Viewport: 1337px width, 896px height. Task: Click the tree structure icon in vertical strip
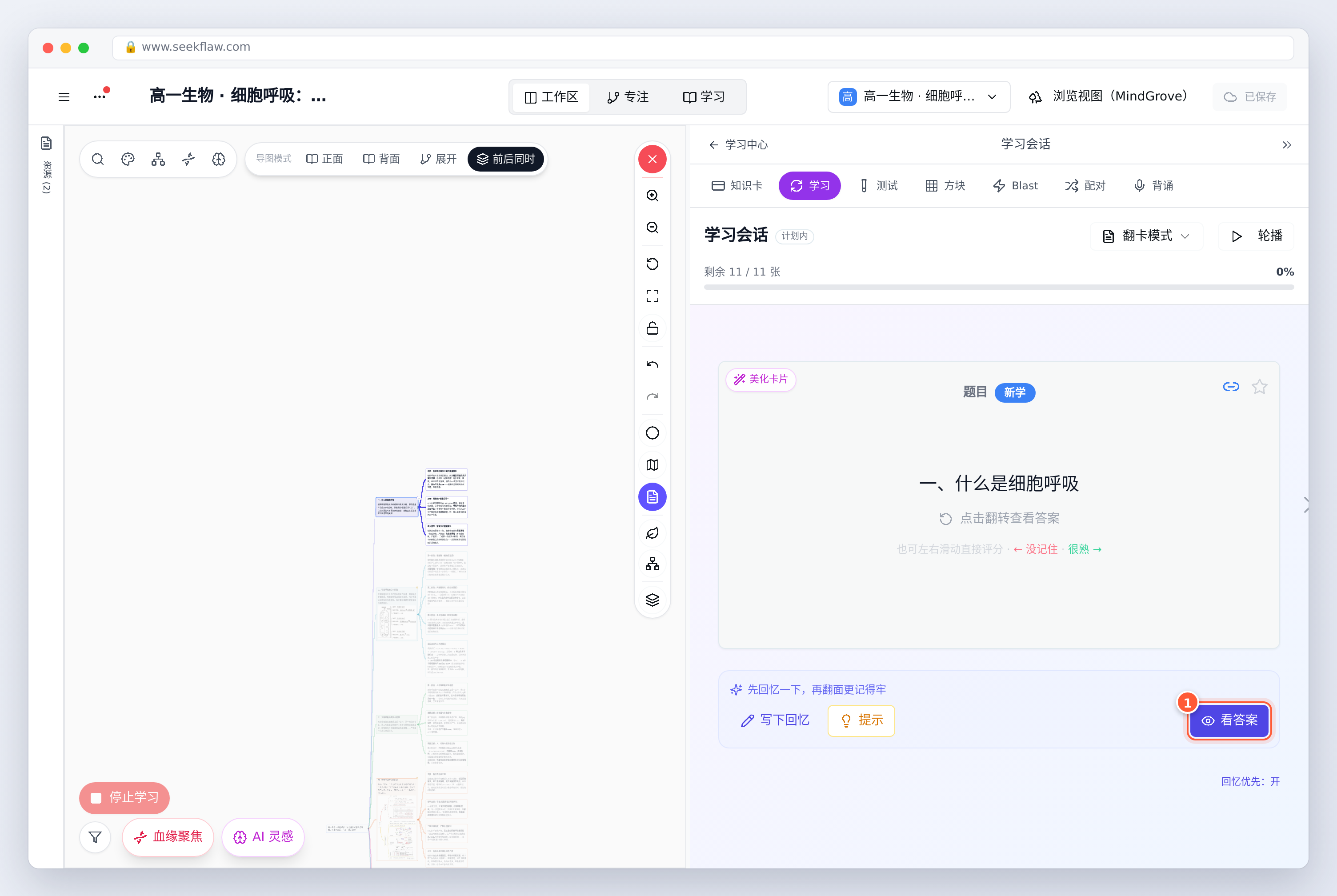[652, 564]
